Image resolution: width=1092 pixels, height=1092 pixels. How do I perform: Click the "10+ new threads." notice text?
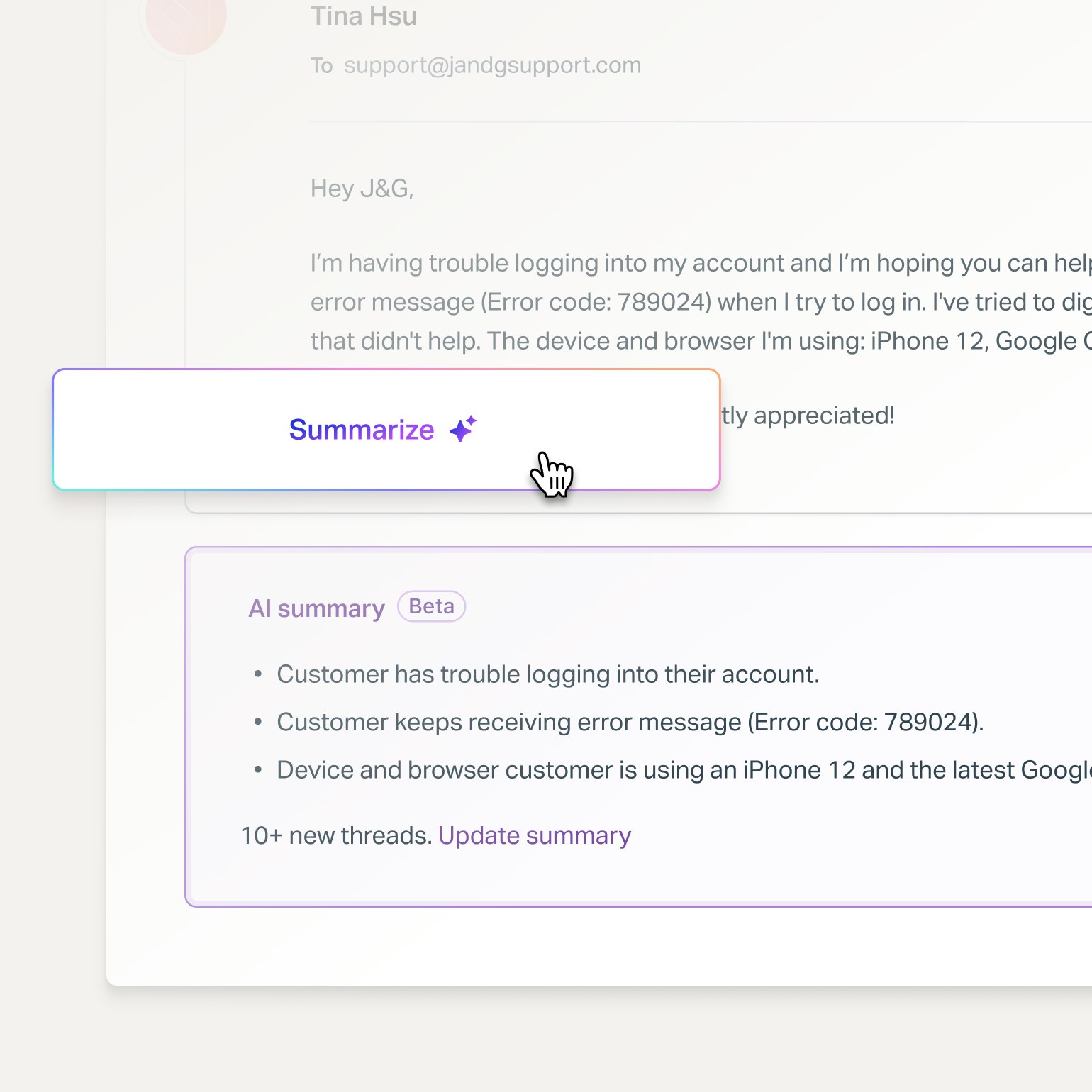pyautogui.click(x=336, y=836)
